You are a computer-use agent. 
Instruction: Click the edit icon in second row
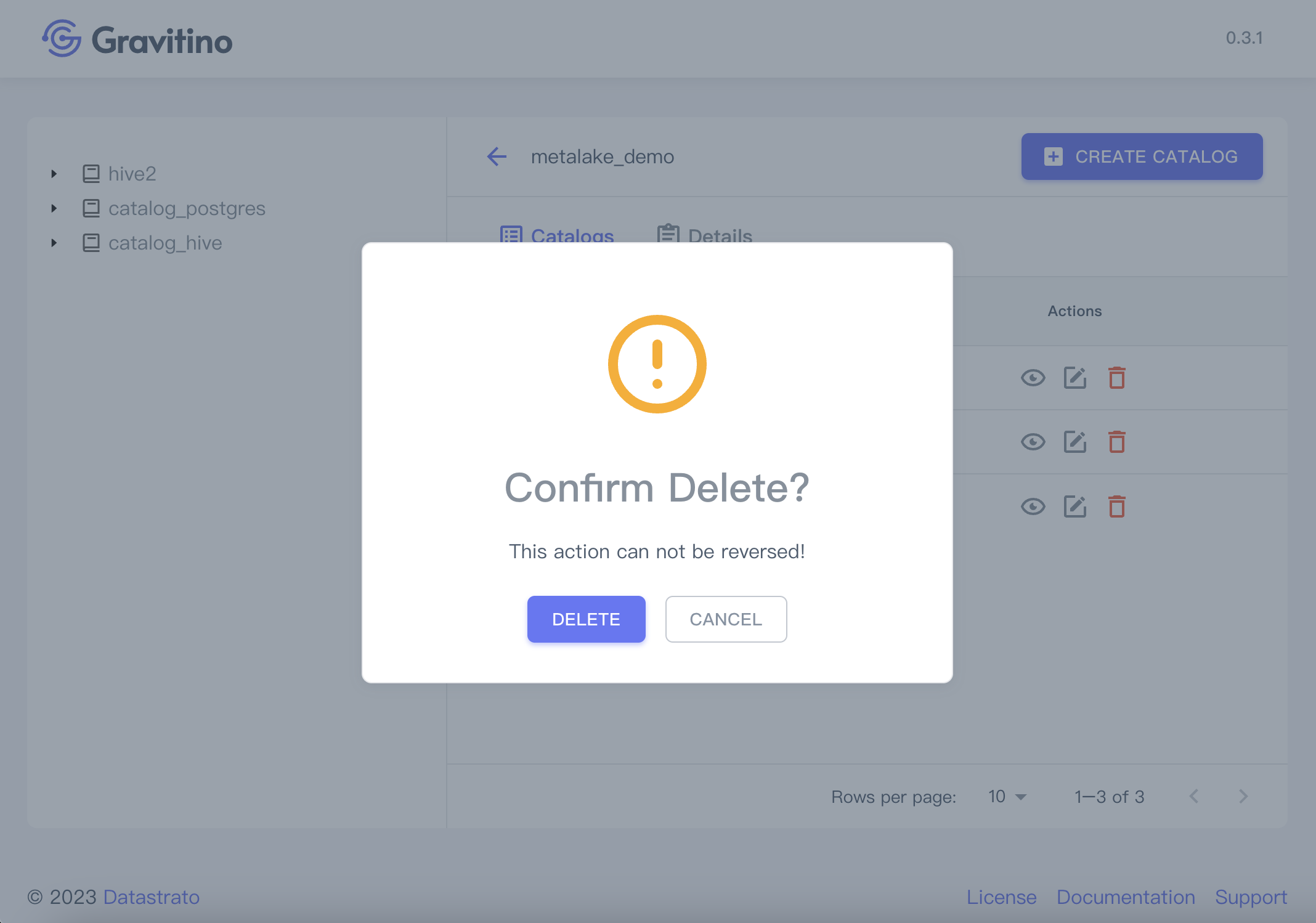coord(1074,442)
